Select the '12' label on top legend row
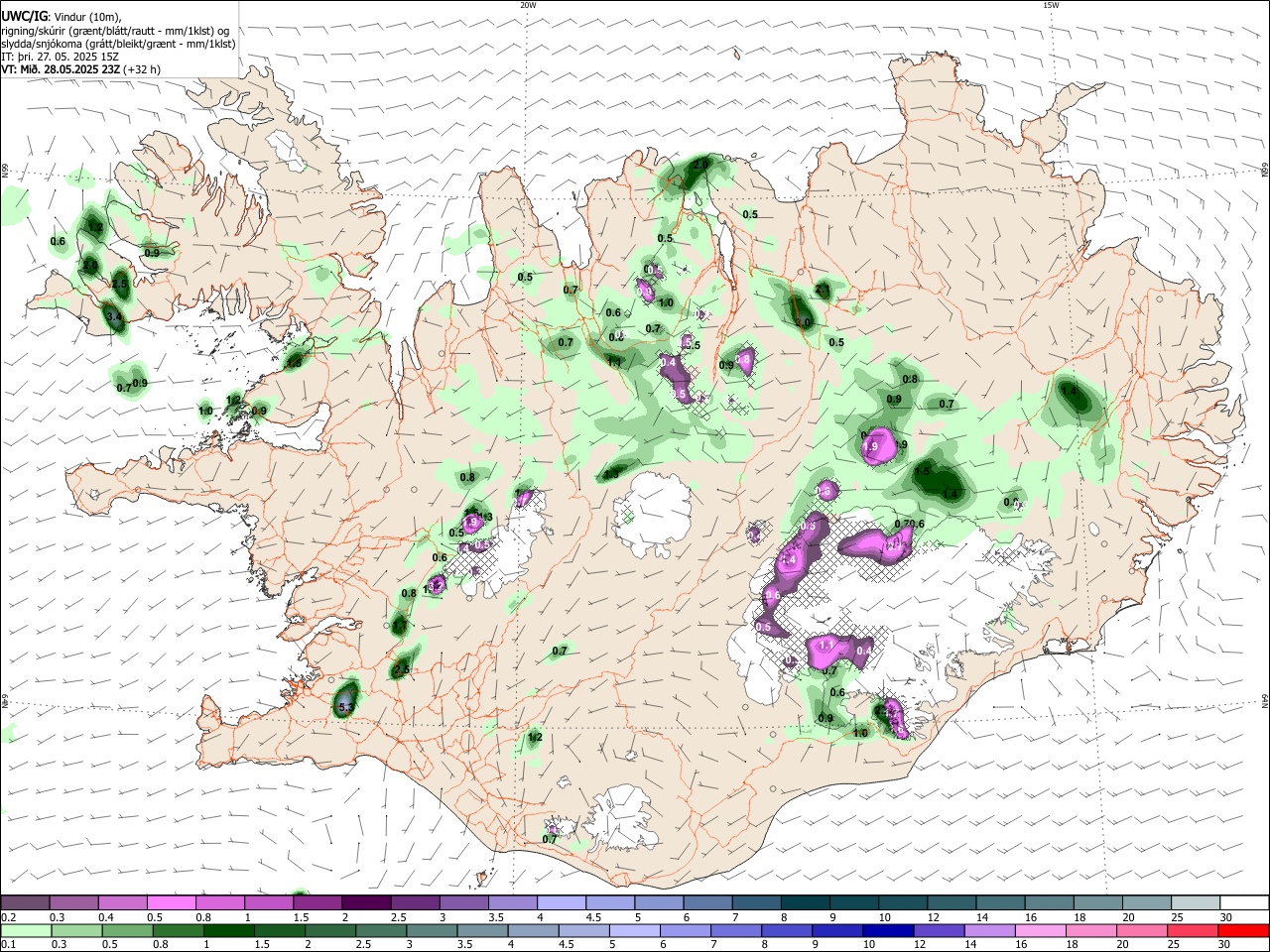The image size is (1270, 952). pyautogui.click(x=933, y=917)
